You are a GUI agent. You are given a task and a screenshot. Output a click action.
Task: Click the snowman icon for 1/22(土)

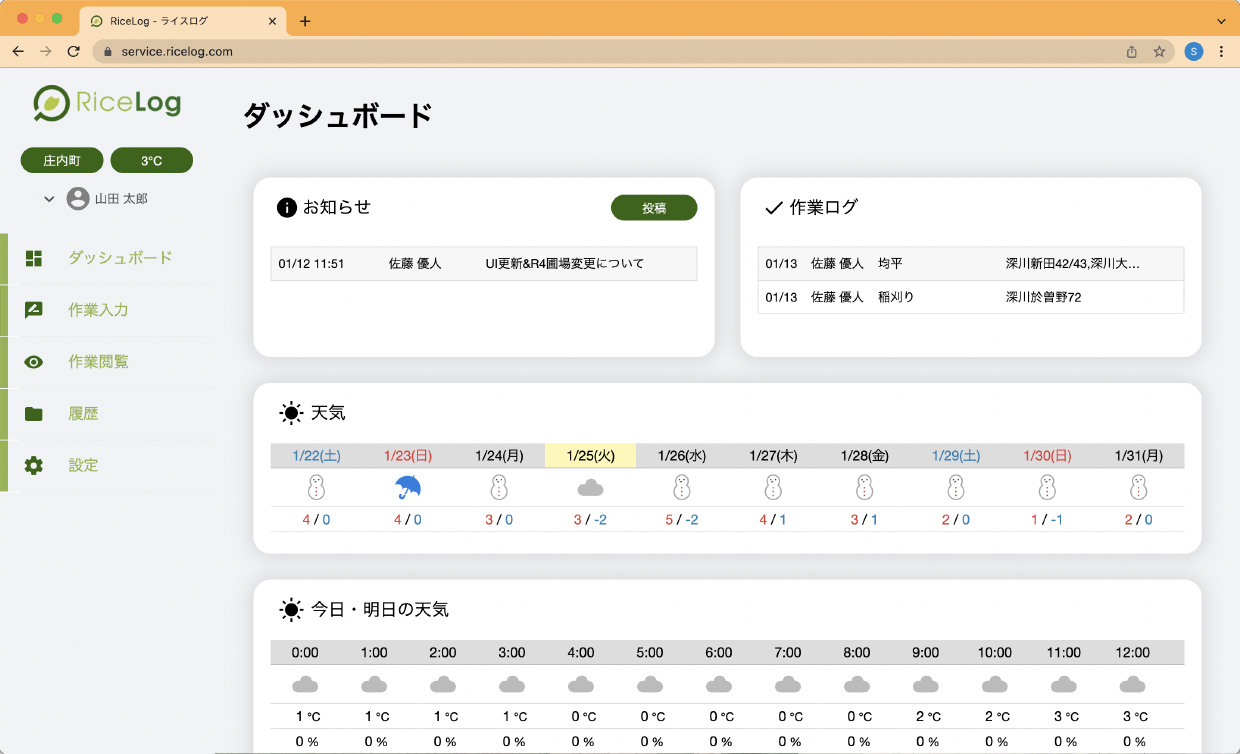pos(316,487)
